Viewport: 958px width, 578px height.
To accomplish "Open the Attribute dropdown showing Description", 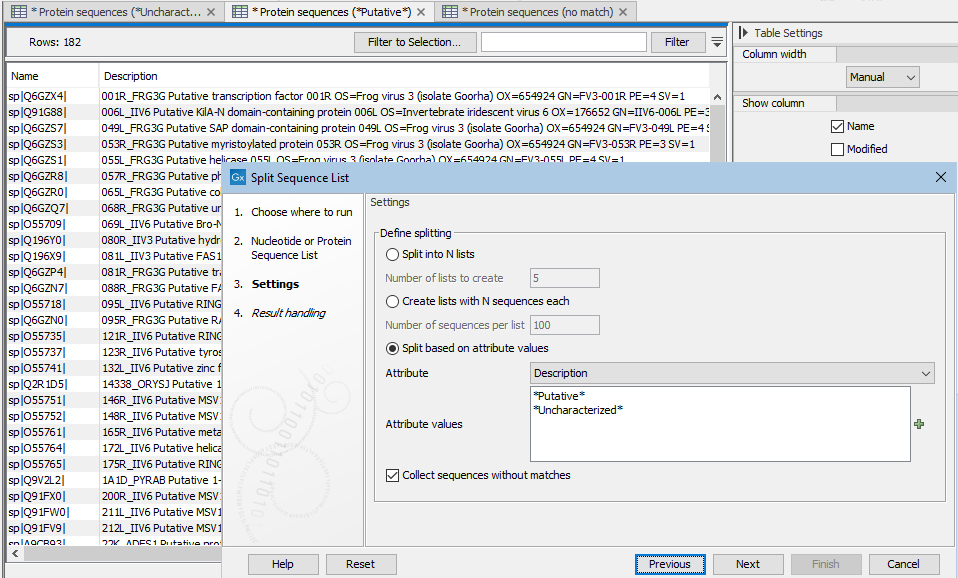I will click(x=731, y=372).
